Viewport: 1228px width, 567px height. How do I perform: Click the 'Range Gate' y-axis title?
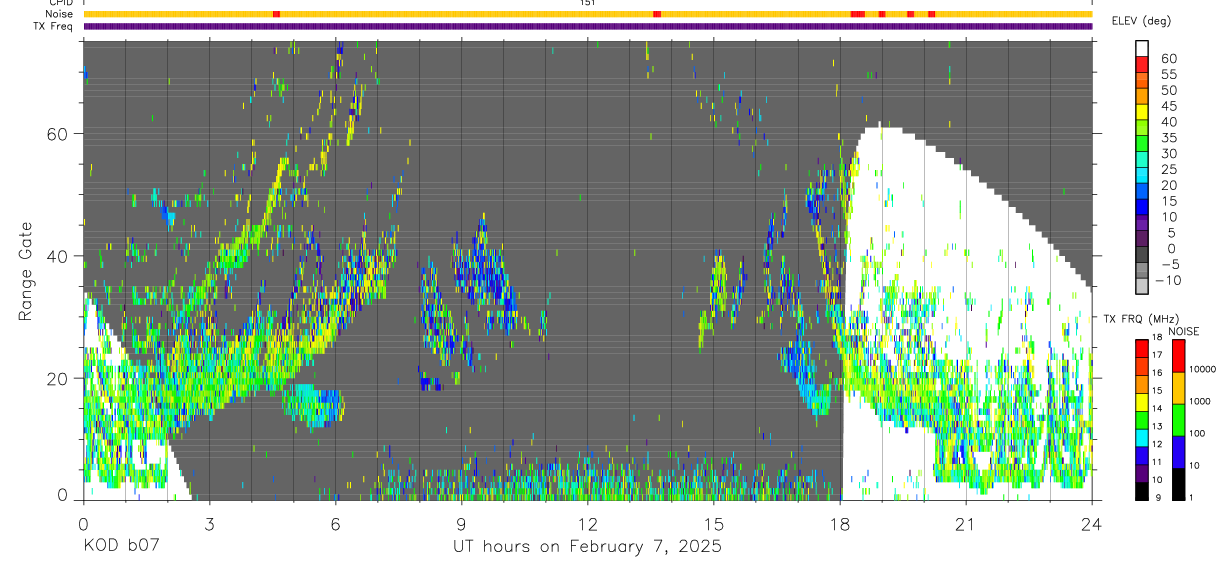point(26,269)
